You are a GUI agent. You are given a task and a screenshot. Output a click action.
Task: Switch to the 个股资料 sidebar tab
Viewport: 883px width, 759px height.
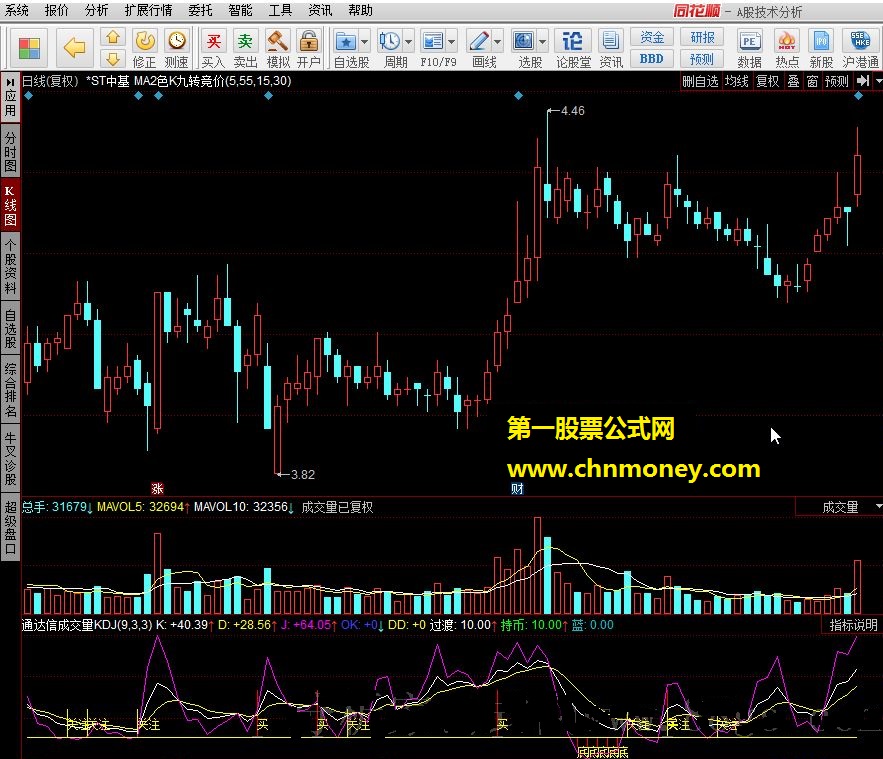(10, 267)
